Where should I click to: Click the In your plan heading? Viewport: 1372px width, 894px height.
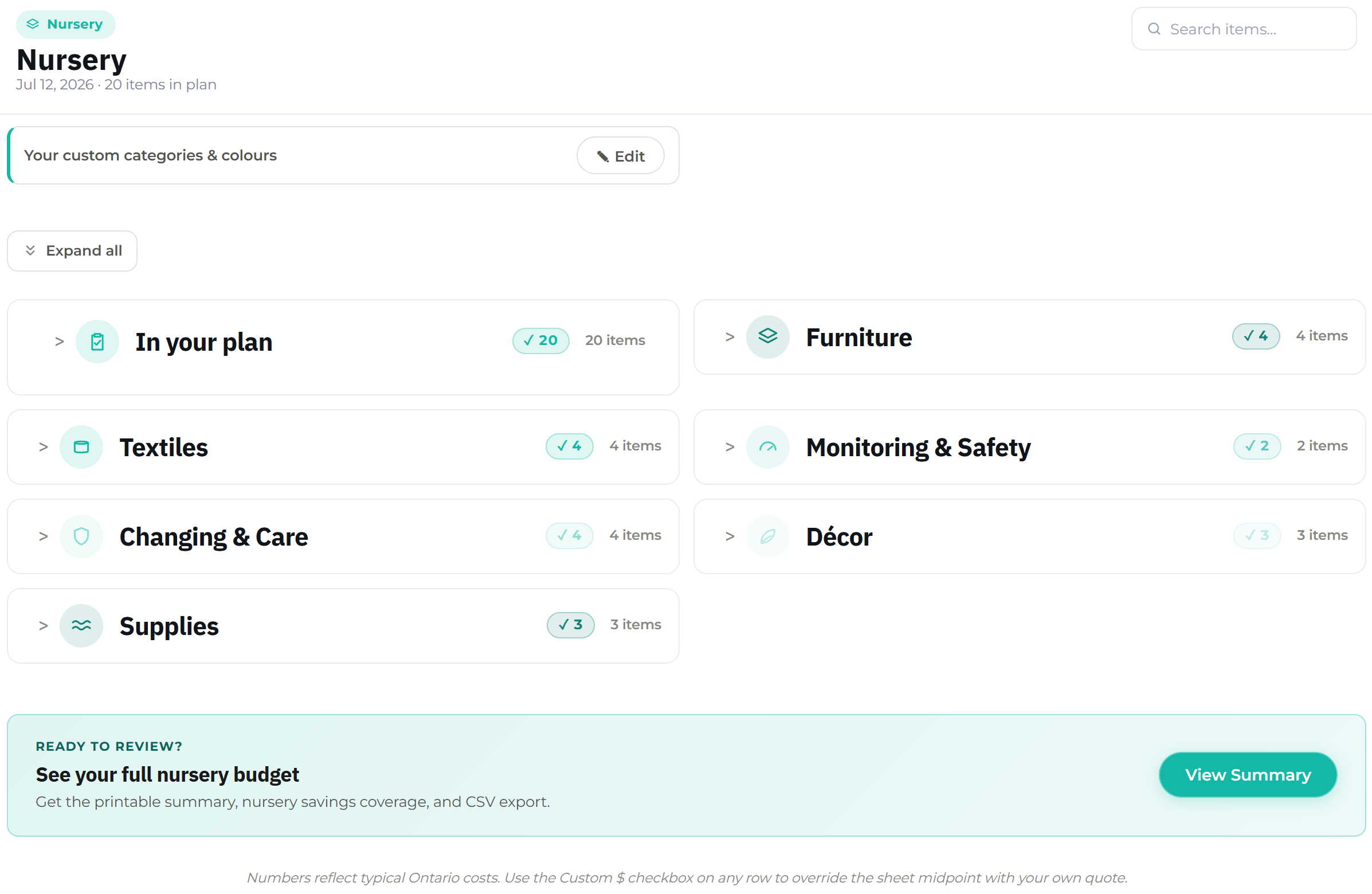(x=204, y=342)
